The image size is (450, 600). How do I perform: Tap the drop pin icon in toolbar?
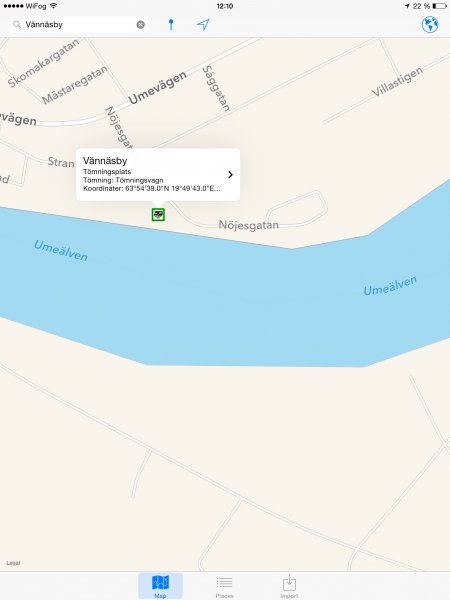coord(171,24)
